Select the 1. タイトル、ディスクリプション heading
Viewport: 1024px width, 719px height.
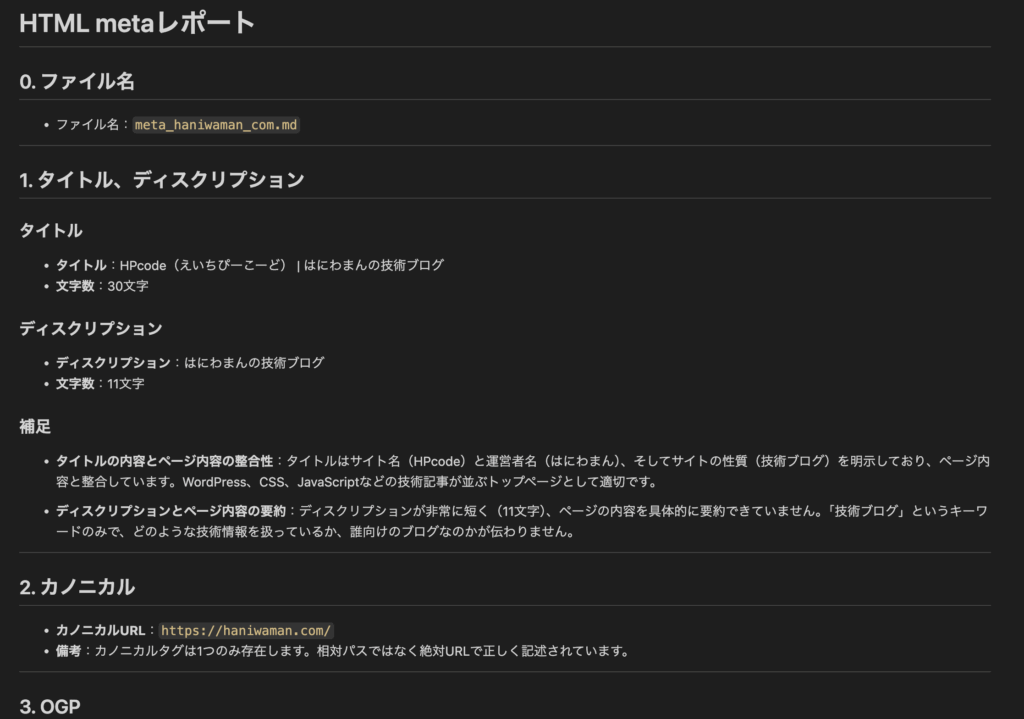(161, 180)
